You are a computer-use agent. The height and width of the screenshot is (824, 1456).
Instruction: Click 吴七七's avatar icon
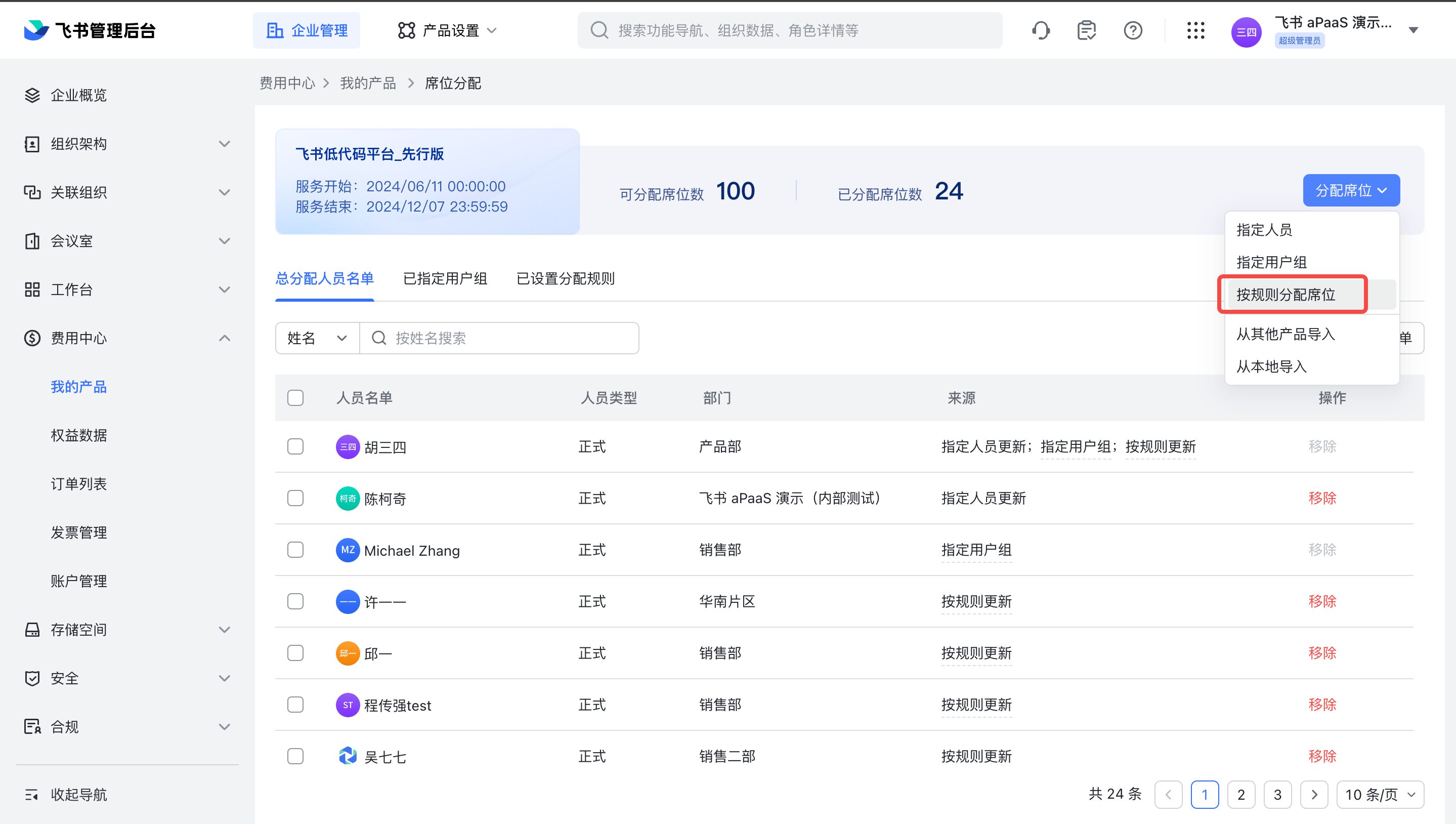pos(348,756)
